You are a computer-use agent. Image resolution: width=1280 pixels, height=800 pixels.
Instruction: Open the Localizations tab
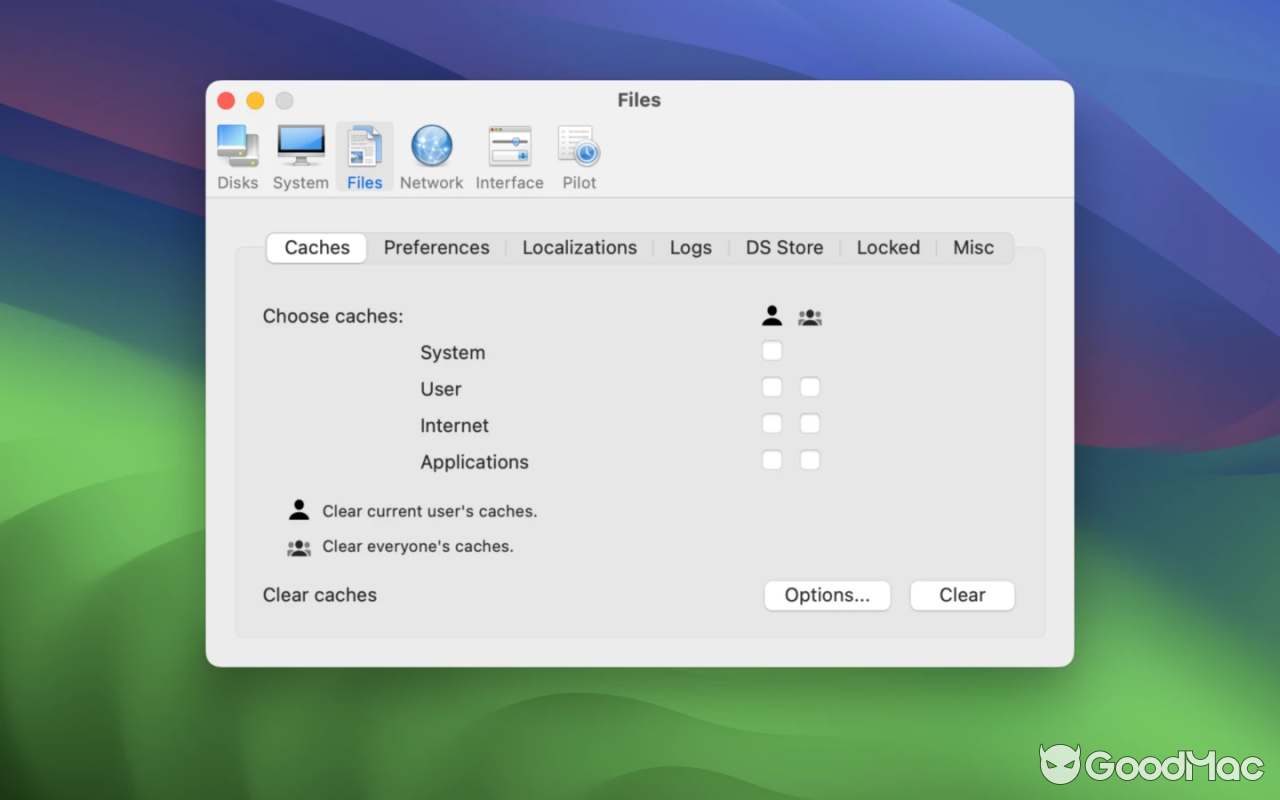(579, 247)
